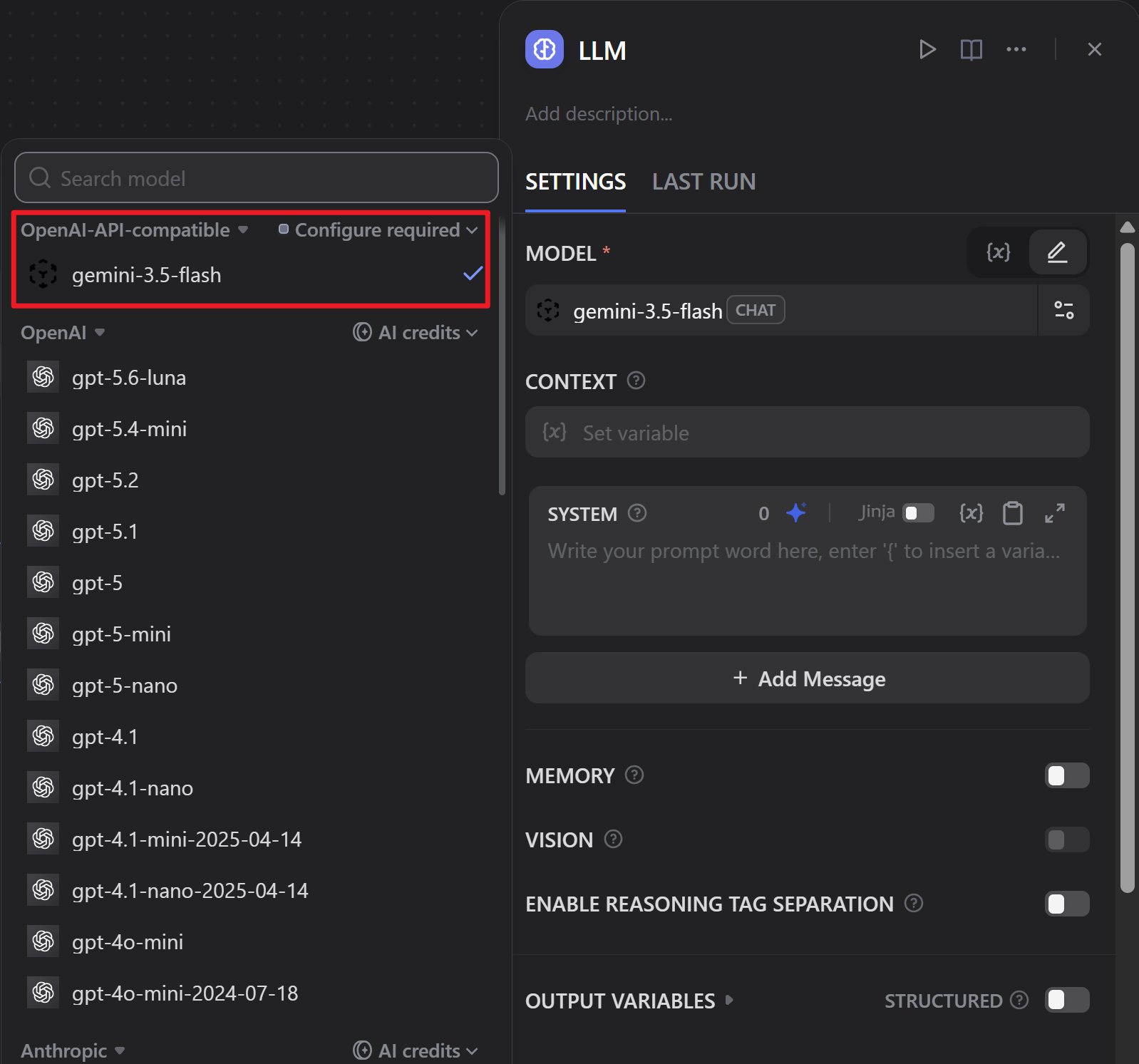
Task: Switch to the LAST RUN tab
Action: (x=703, y=182)
